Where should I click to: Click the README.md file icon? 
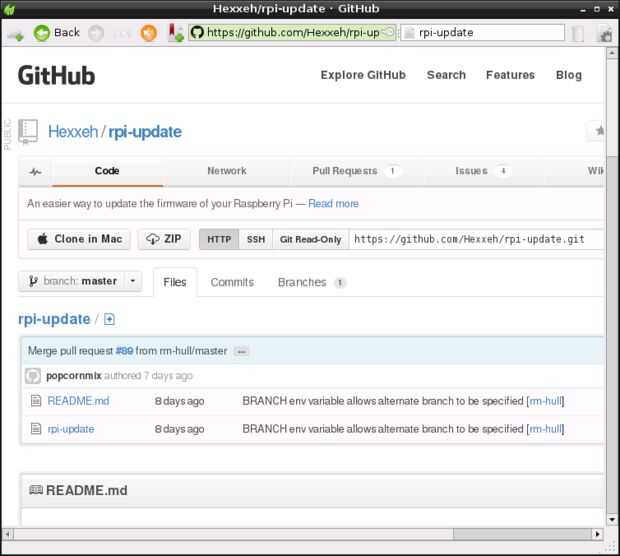click(36, 401)
